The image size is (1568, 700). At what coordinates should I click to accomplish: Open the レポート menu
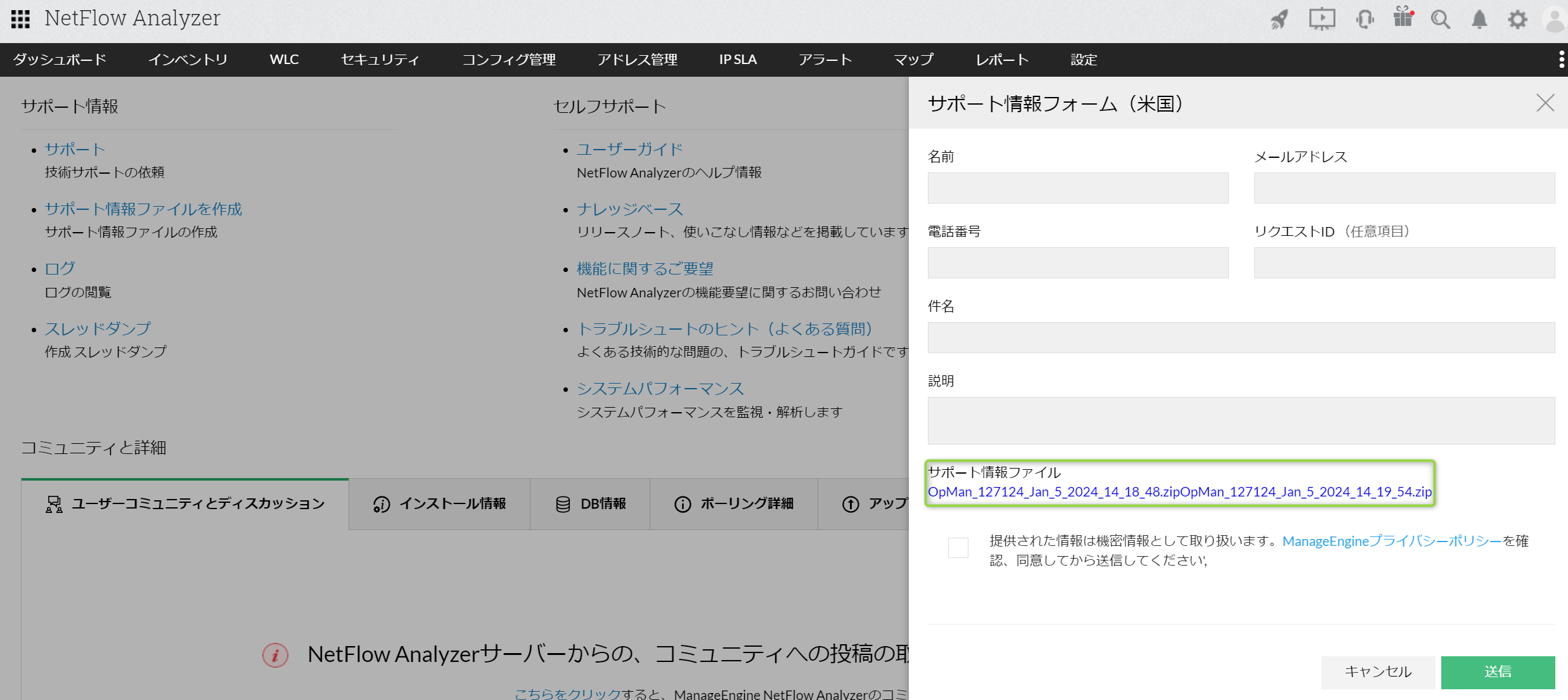(x=1002, y=60)
